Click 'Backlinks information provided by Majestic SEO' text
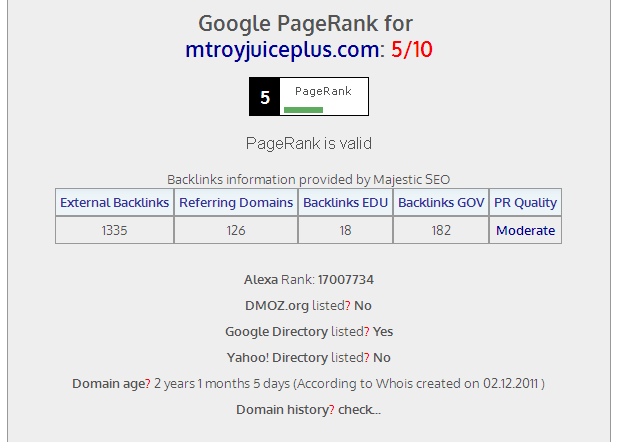 pos(308,179)
